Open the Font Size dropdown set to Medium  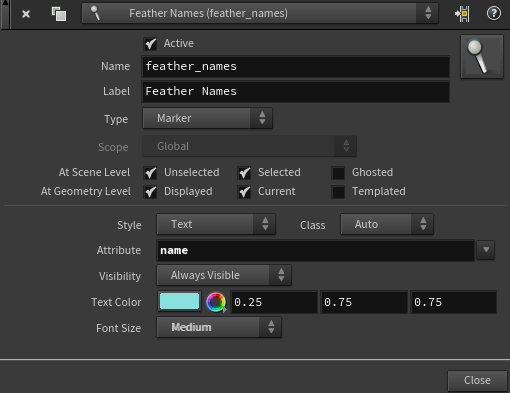[x=219, y=327]
